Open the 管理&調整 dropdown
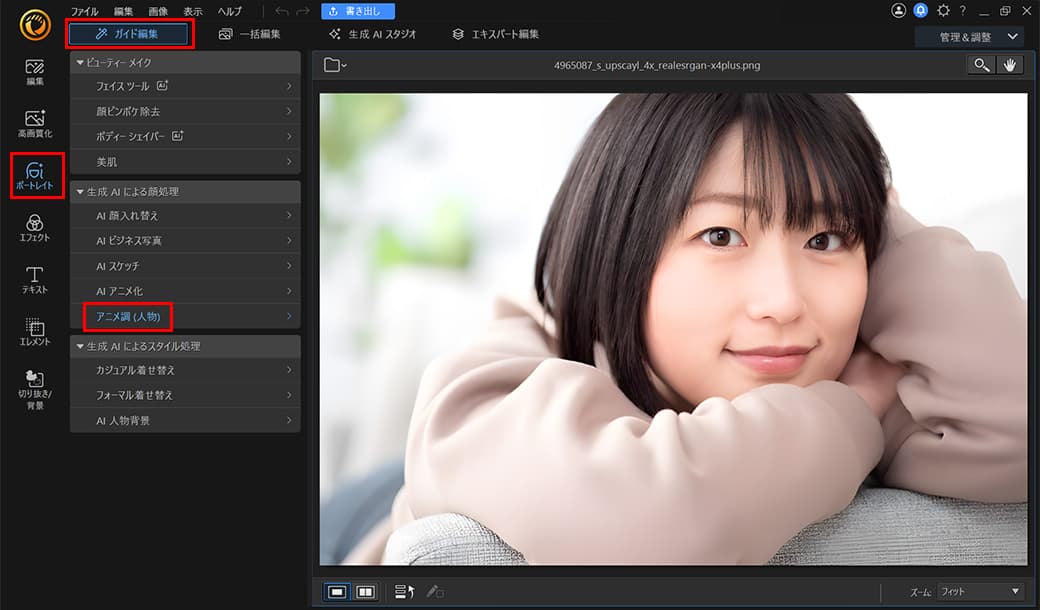This screenshot has width=1040, height=610. click(x=966, y=35)
